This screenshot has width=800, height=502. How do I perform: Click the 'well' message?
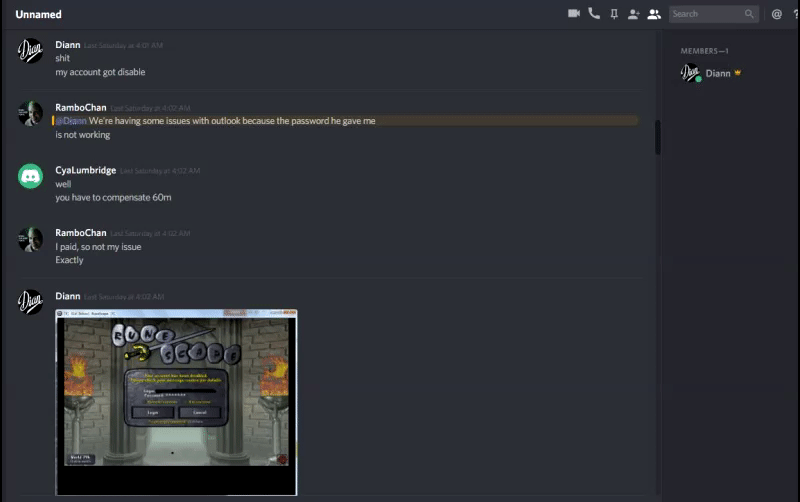[63, 184]
